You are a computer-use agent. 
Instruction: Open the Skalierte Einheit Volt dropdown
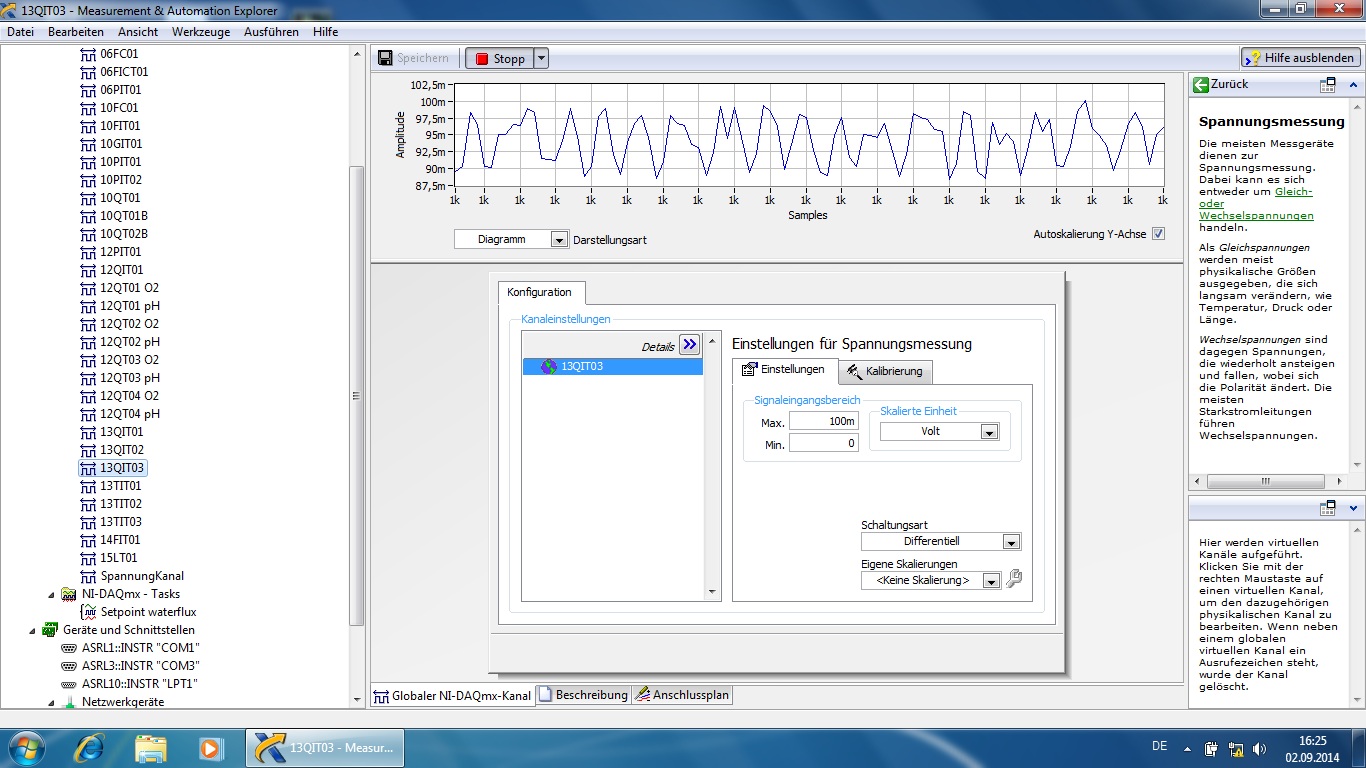(x=989, y=432)
